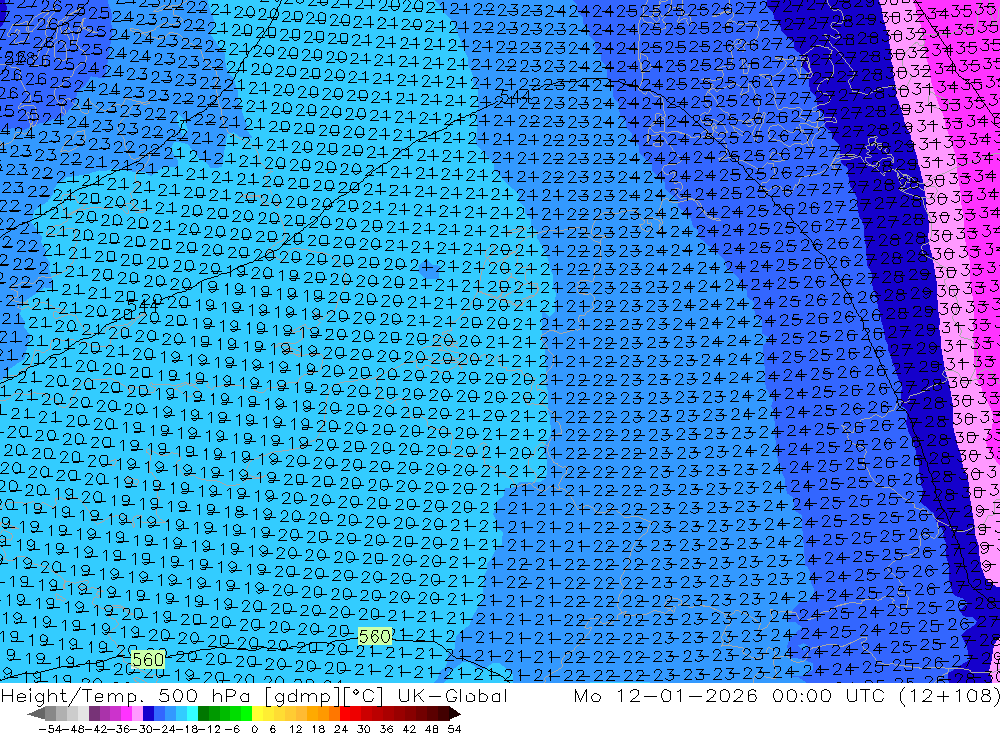The image size is (1000, 733).
Task: Click the left gray arrow of legend
Action: click(36, 714)
